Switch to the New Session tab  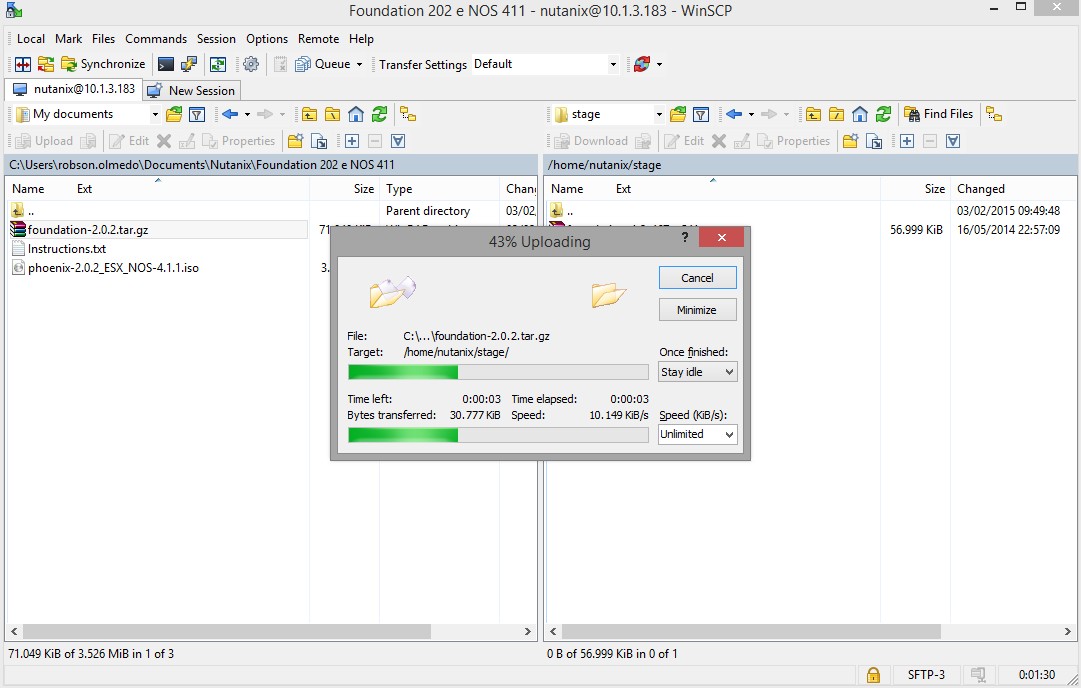coord(192,90)
